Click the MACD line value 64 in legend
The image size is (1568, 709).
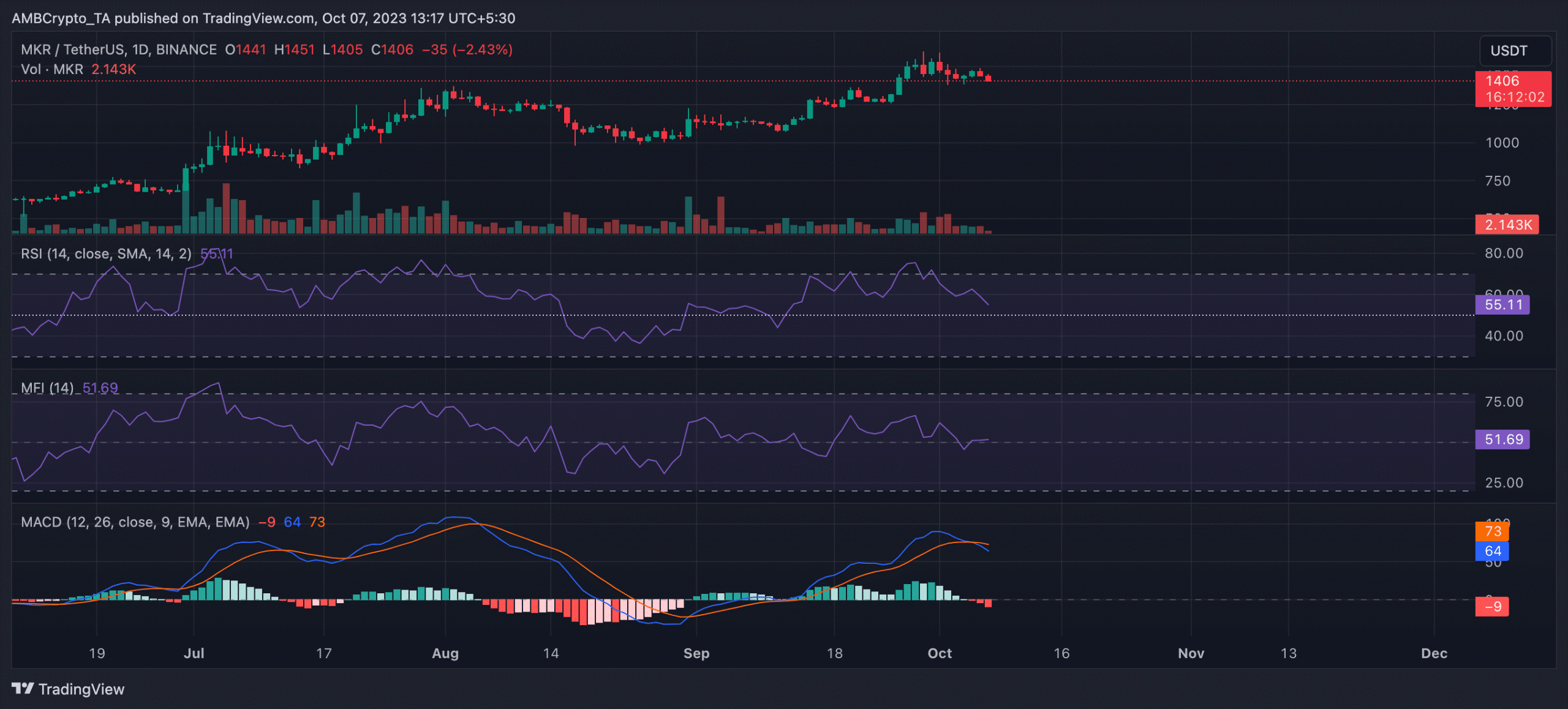pos(292,522)
